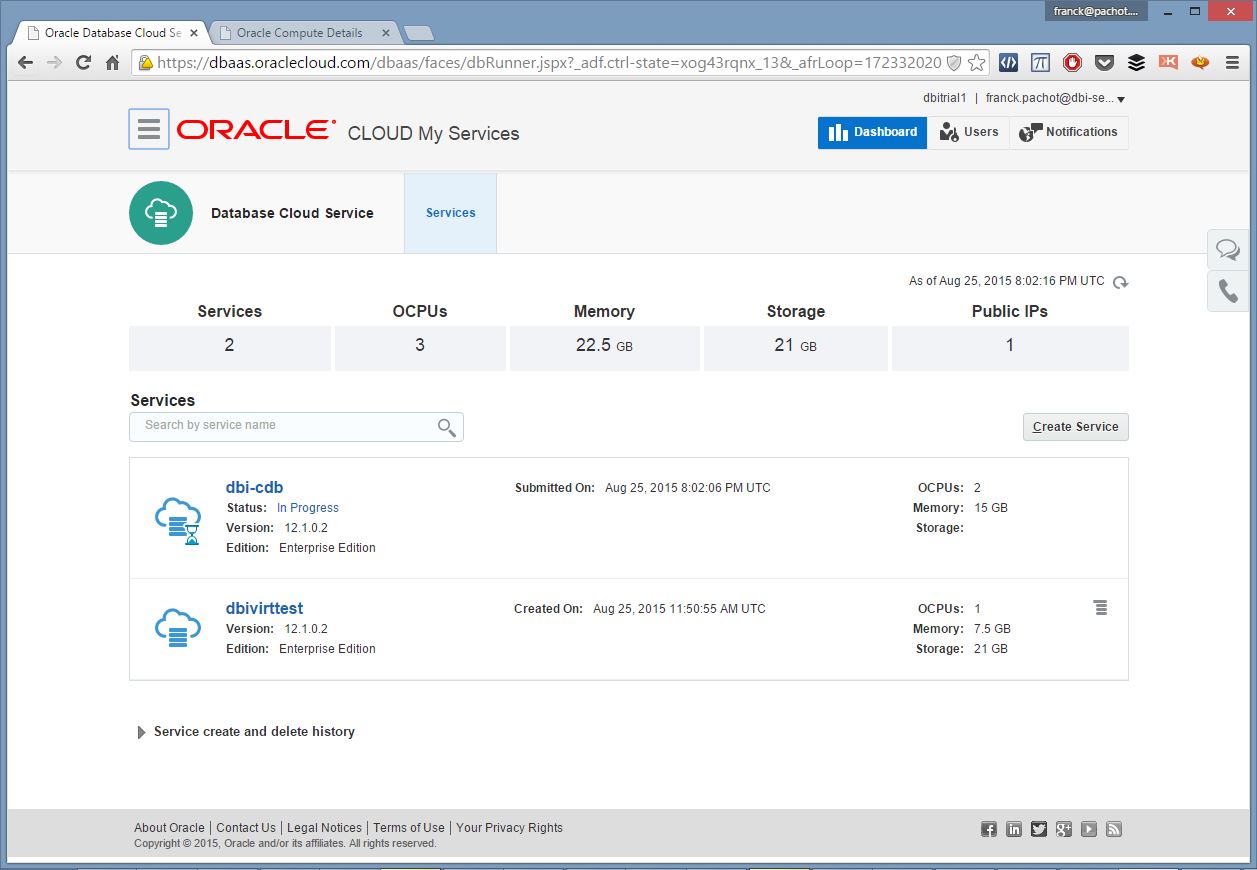Screen dimensions: 1257x870
Task: Click the orange speech-bubble extension icon
Action: pyautogui.click(x=1200, y=62)
